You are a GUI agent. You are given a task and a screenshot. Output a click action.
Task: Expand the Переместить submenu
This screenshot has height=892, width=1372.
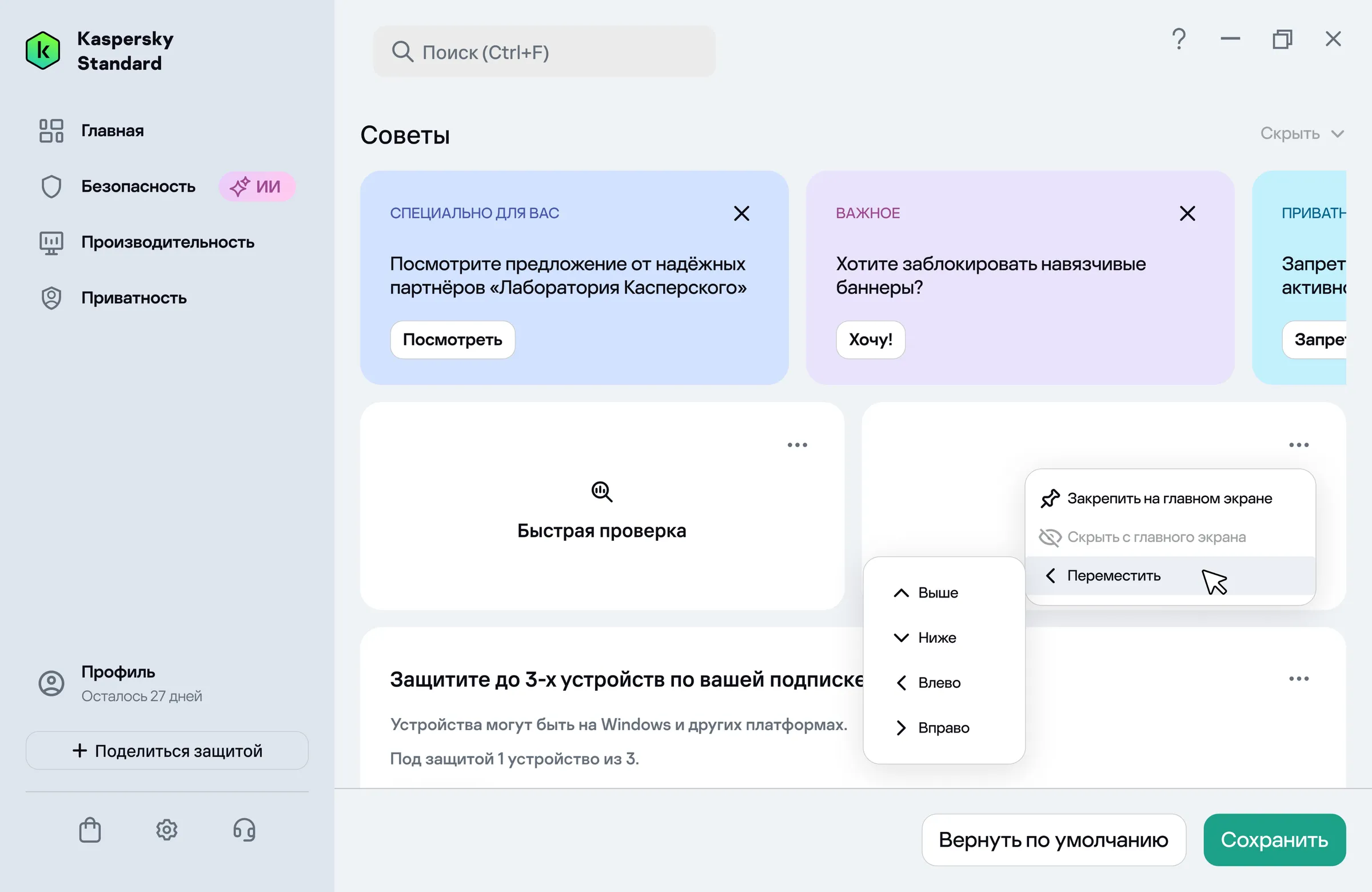tap(1170, 575)
